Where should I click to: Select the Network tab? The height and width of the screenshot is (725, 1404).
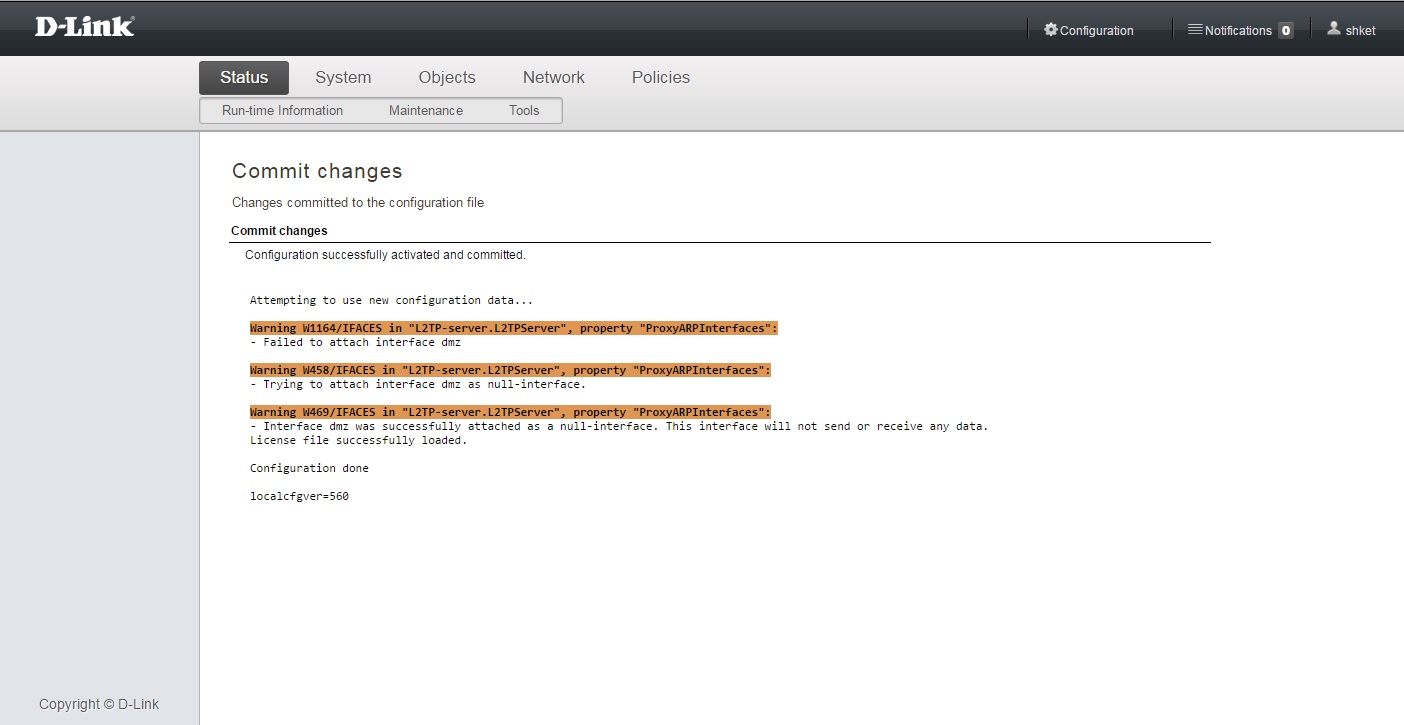[x=553, y=78]
